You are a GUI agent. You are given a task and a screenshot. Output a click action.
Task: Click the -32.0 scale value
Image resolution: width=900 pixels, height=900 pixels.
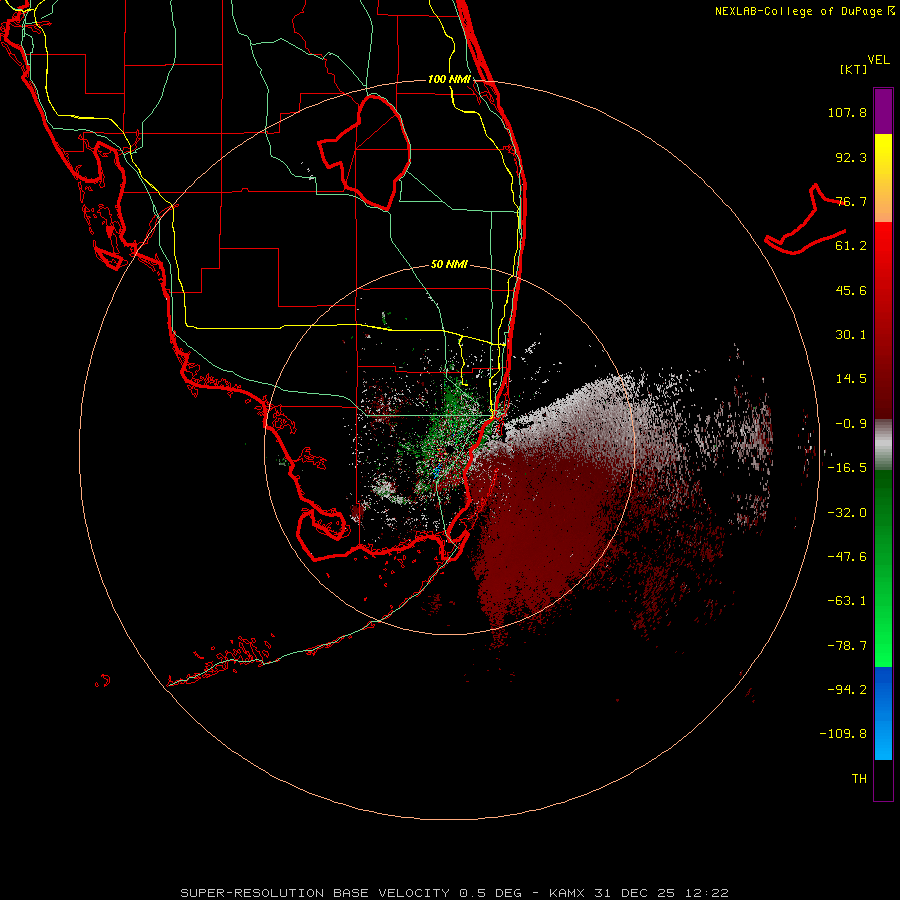tap(847, 513)
